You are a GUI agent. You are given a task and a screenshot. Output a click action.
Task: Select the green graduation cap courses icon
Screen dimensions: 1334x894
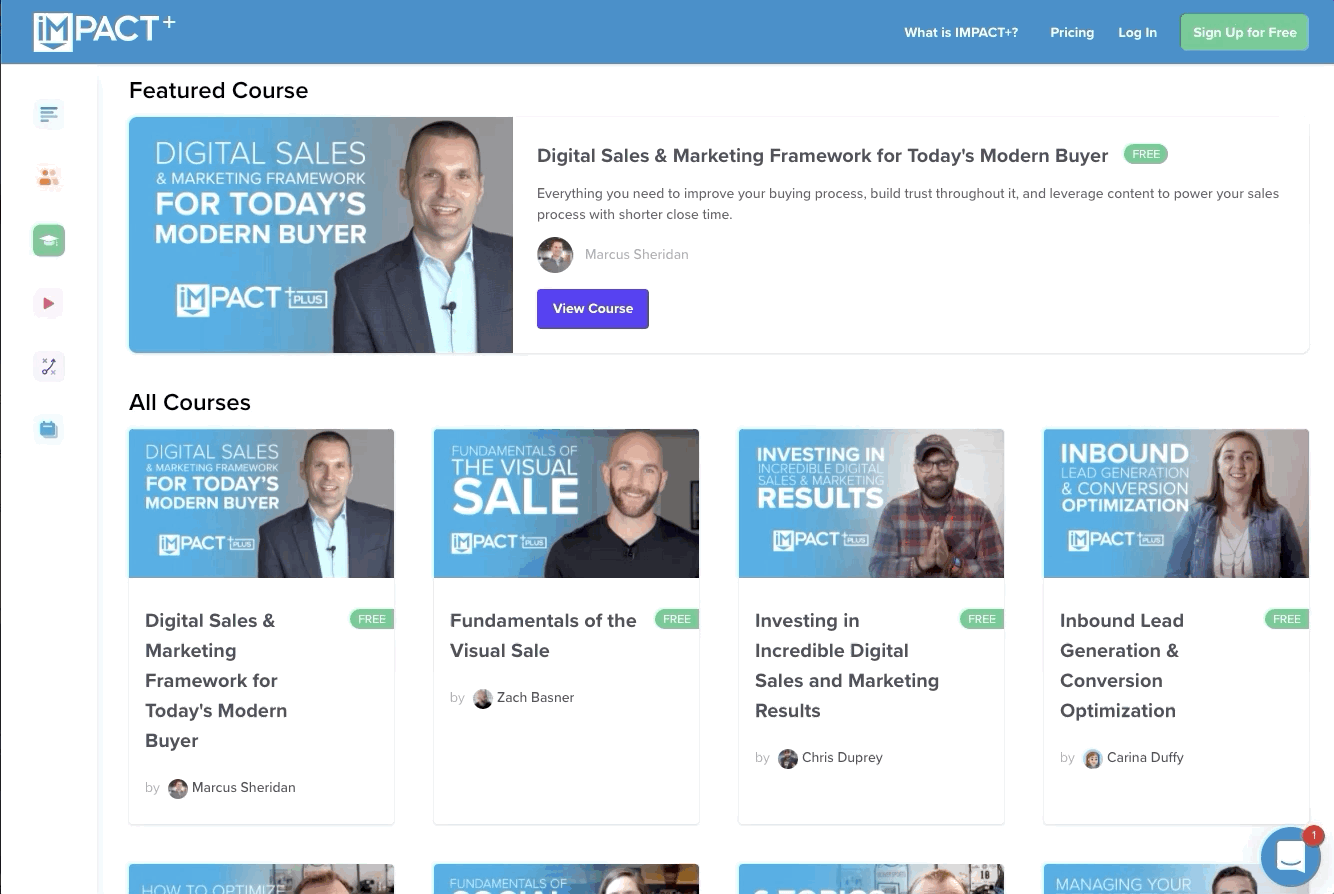tap(48, 240)
